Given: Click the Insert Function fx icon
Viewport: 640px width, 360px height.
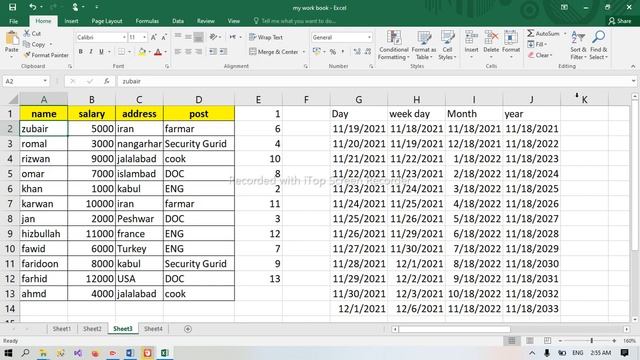Looking at the screenshot, I should (107, 81).
